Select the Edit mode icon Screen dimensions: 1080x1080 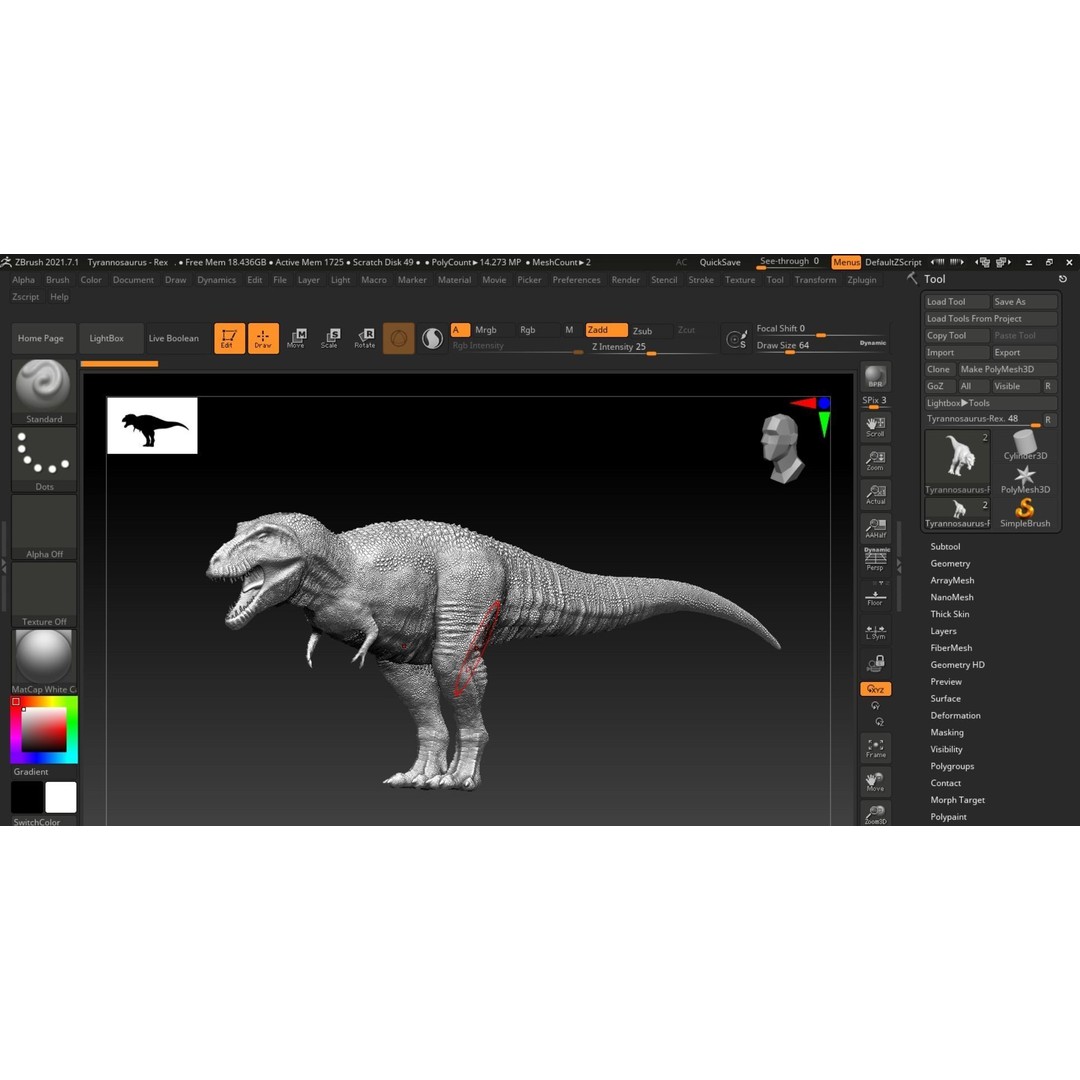pyautogui.click(x=229, y=338)
